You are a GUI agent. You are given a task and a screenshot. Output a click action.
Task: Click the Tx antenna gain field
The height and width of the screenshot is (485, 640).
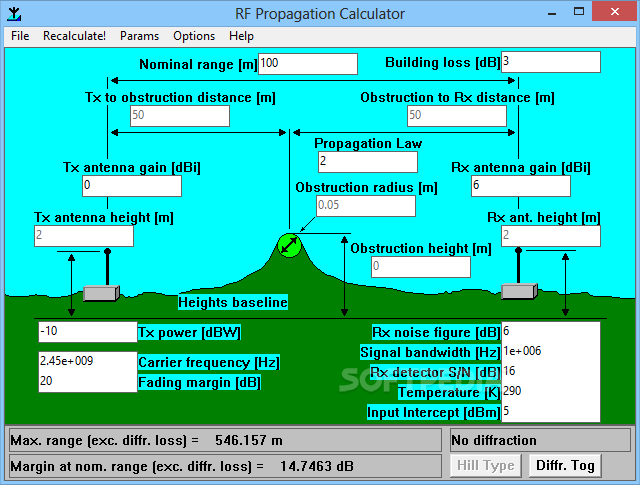pyautogui.click(x=132, y=186)
